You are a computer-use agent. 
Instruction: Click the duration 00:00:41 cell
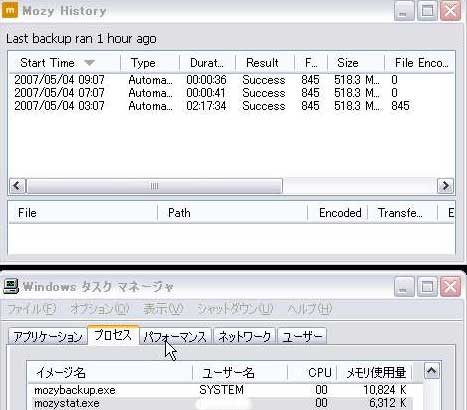click(206, 93)
